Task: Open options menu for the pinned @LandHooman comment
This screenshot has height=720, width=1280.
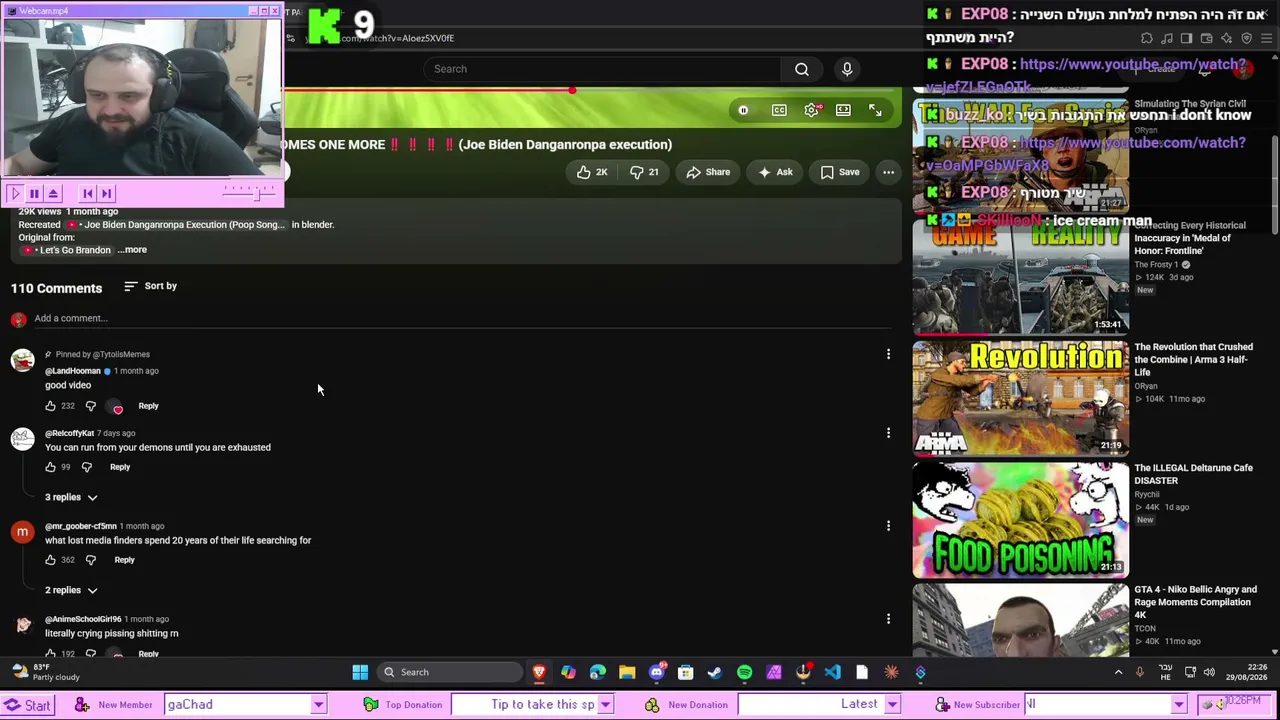Action: click(888, 354)
